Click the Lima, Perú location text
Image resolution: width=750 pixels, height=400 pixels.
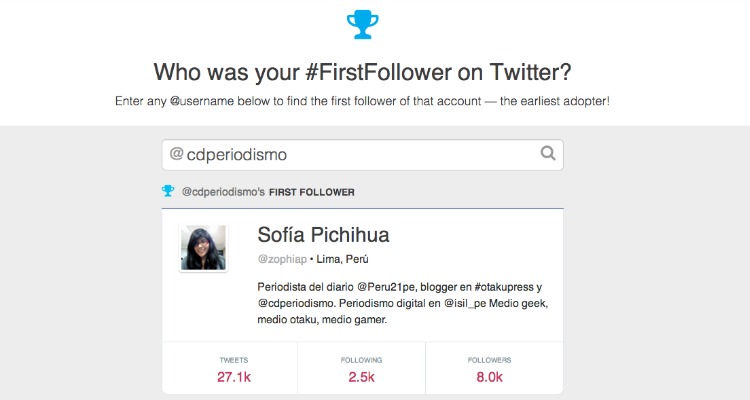pyautogui.click(x=342, y=259)
